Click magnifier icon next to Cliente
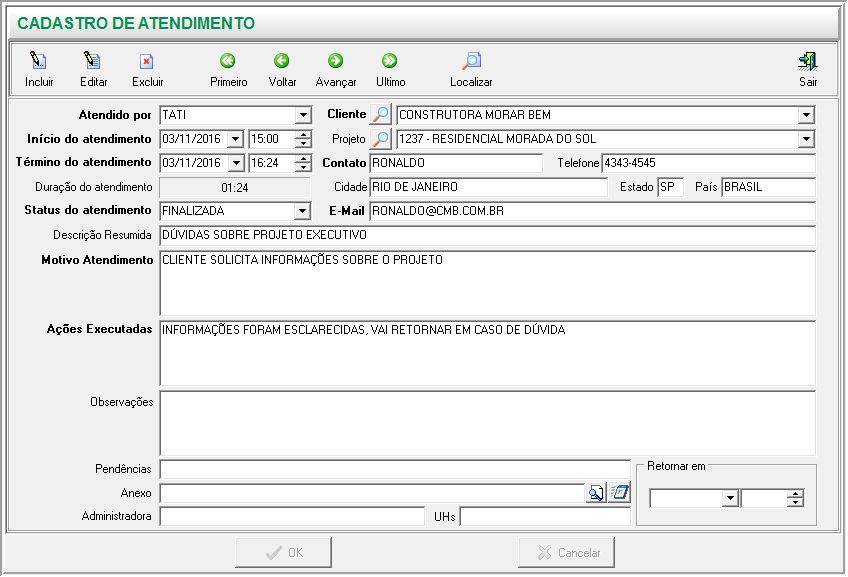 tap(380, 115)
